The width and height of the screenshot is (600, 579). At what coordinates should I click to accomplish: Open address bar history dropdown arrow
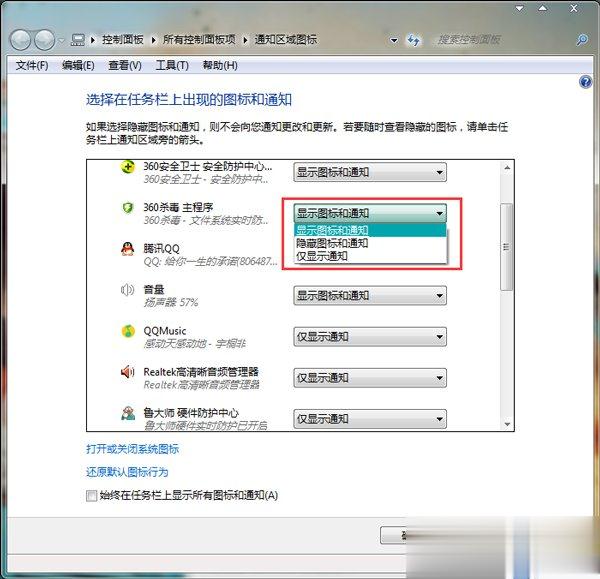coord(394,40)
